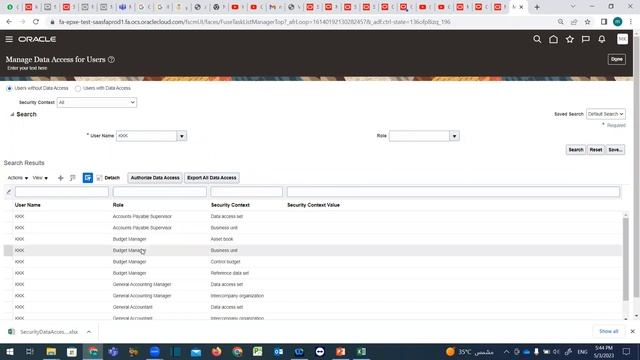Show hidden system tray icons
This screenshot has height=360, width=640.
click(x=506, y=351)
